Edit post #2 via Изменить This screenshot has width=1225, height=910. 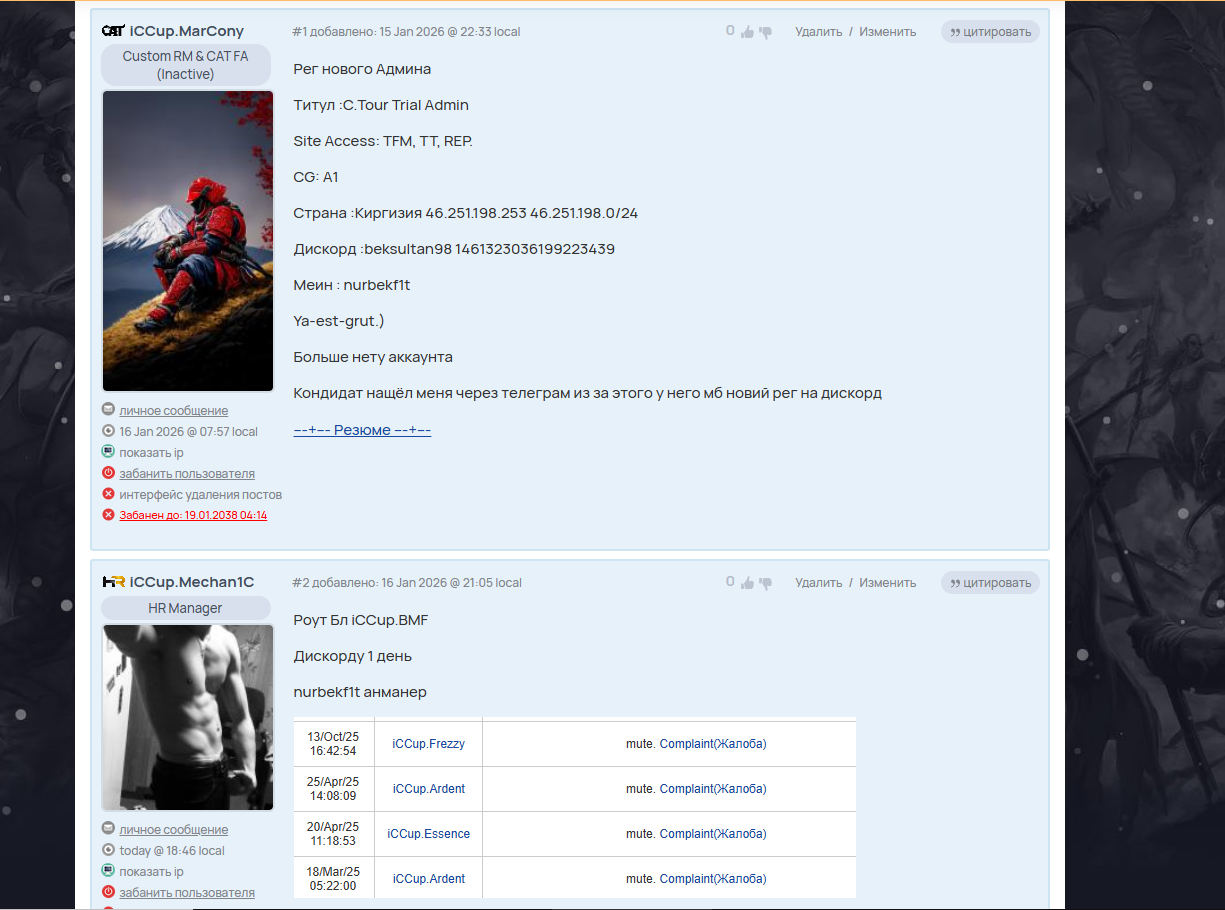tap(887, 583)
